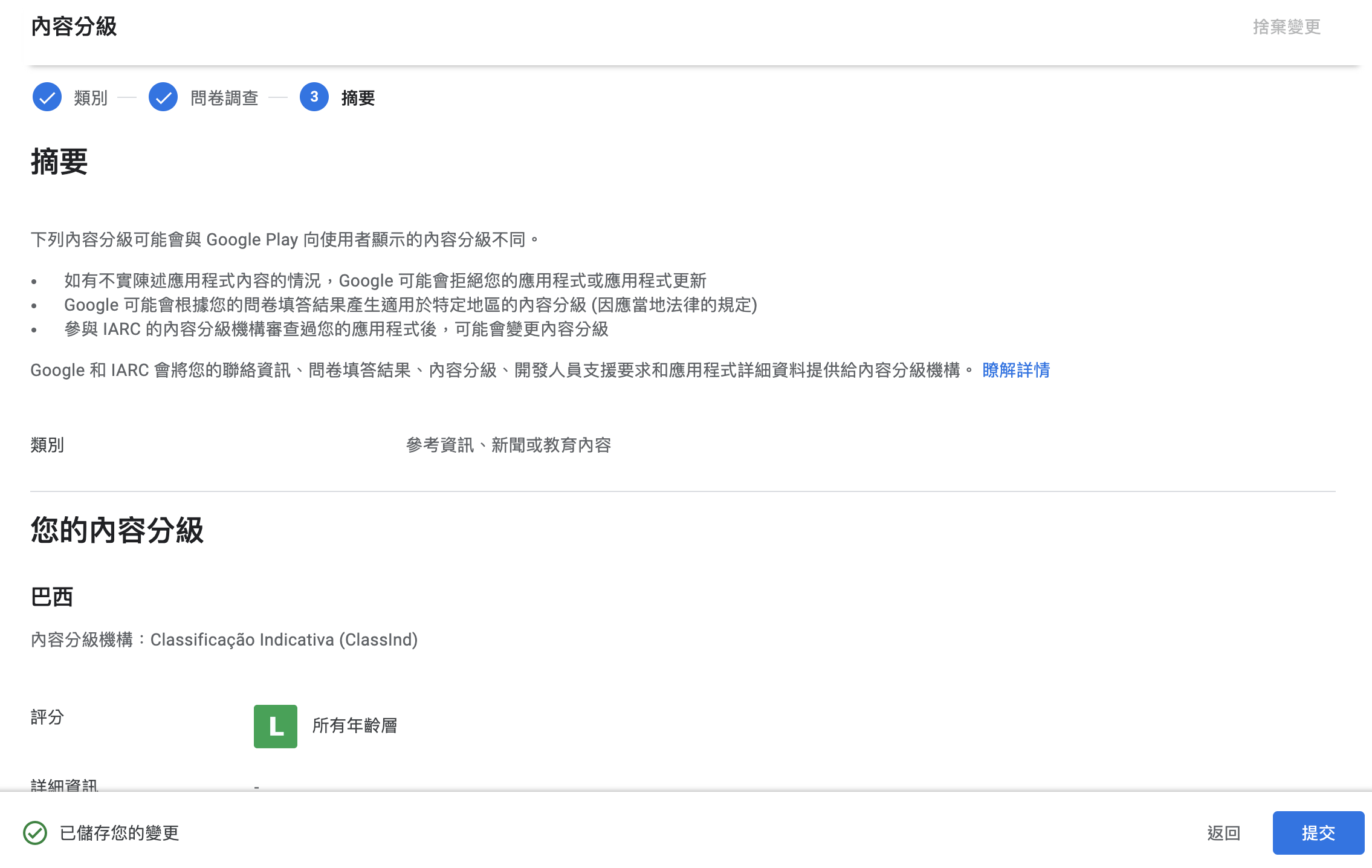Image resolution: width=1372 pixels, height=868 pixels.
Task: Click the 捨棄變更 discard changes button
Action: (x=1286, y=27)
